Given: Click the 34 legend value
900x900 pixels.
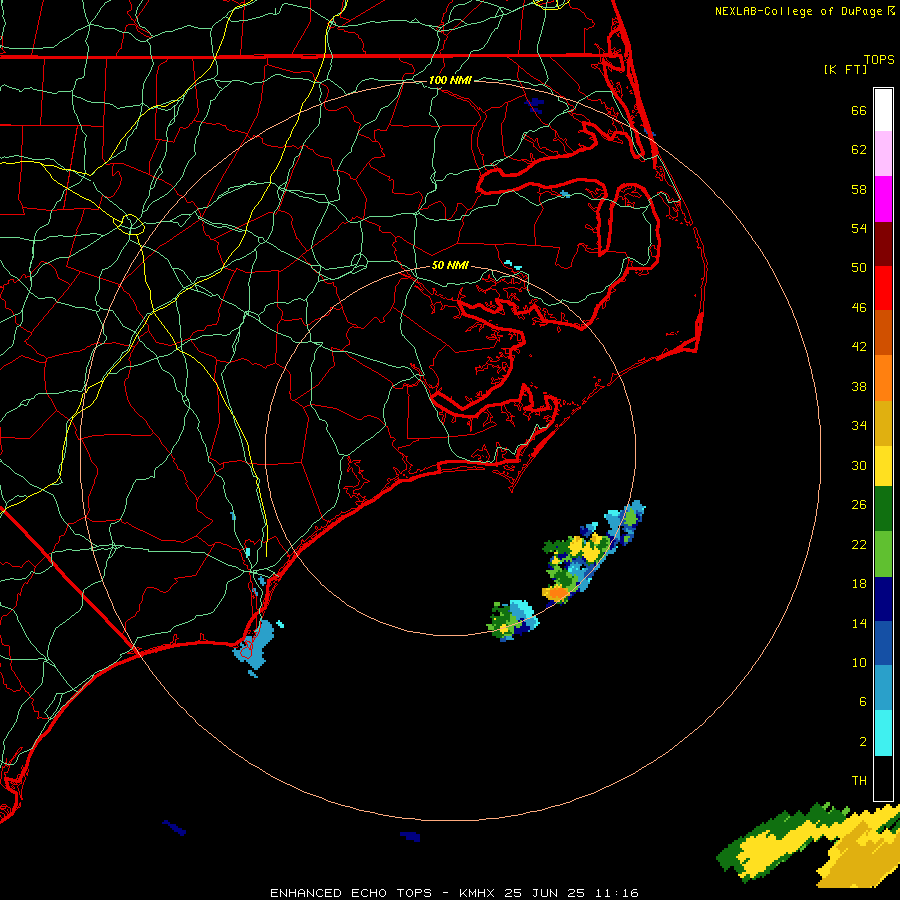Looking at the screenshot, I should point(859,426).
